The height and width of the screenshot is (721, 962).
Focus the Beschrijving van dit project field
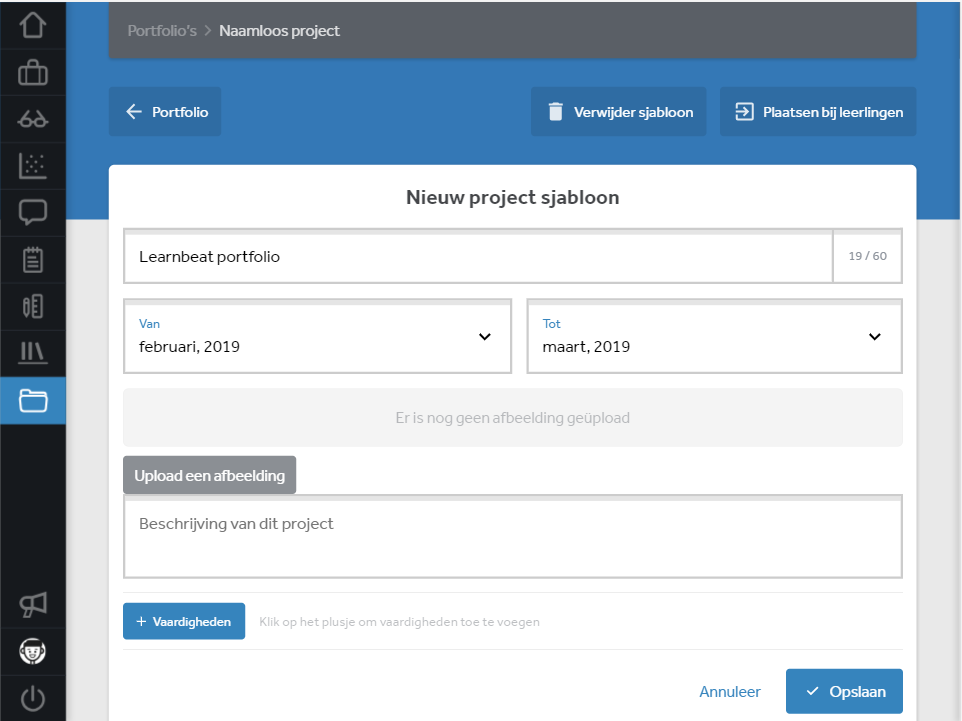[513, 537]
